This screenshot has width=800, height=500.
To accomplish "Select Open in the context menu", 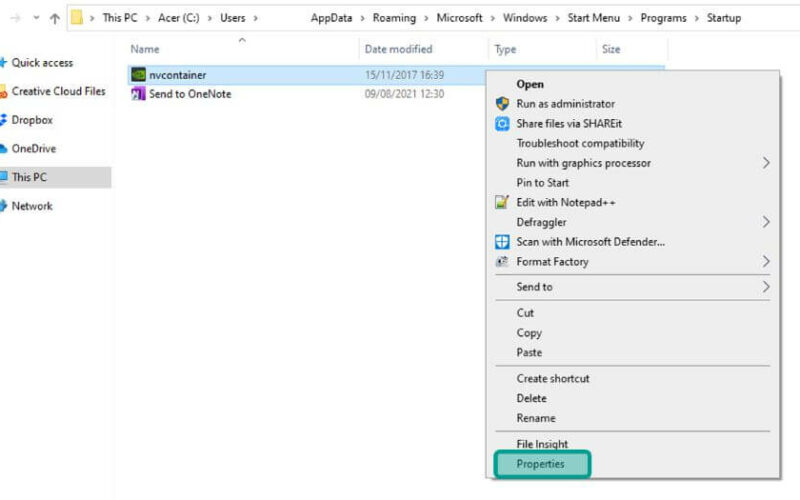I will (530, 84).
